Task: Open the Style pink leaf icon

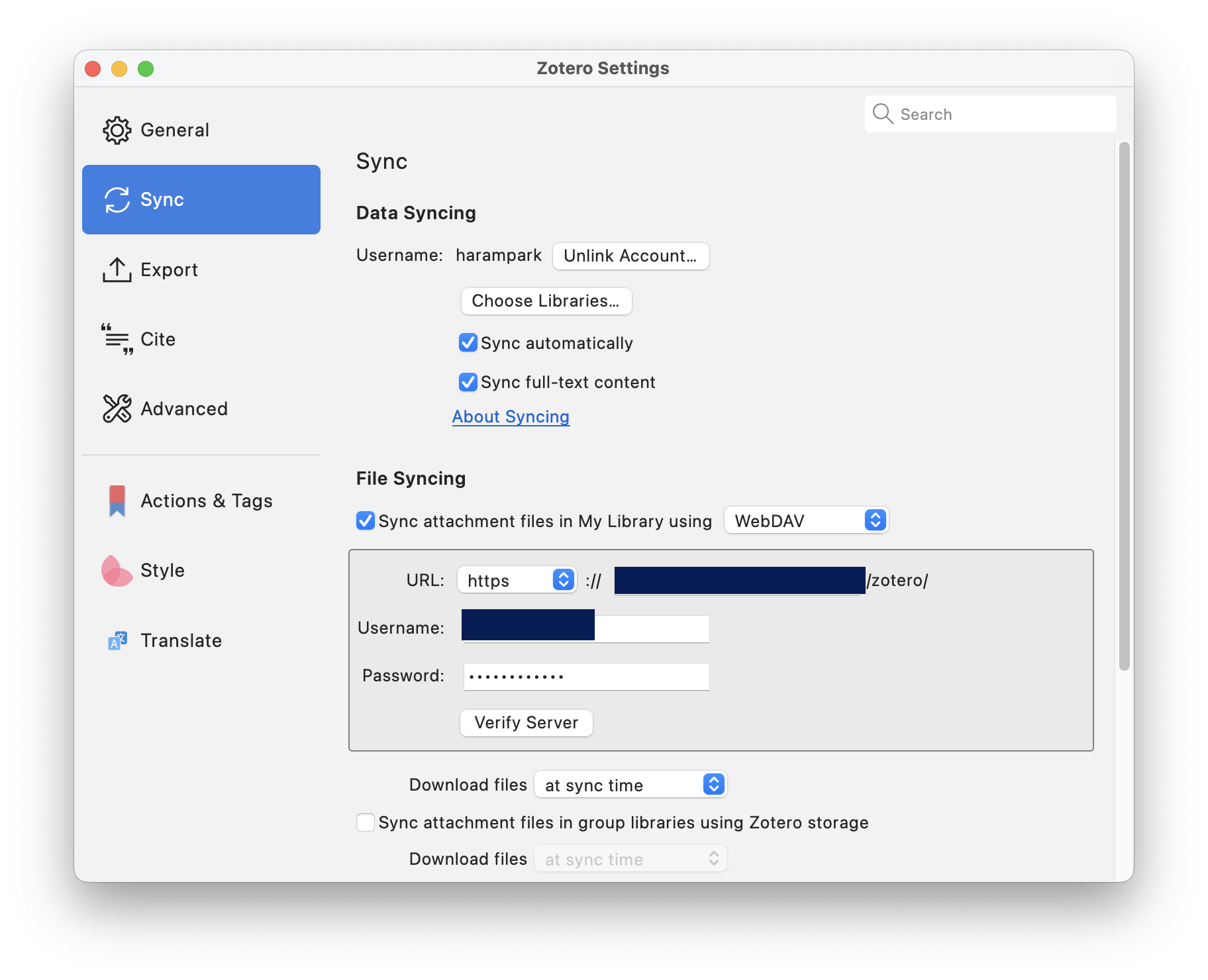Action: [x=117, y=571]
